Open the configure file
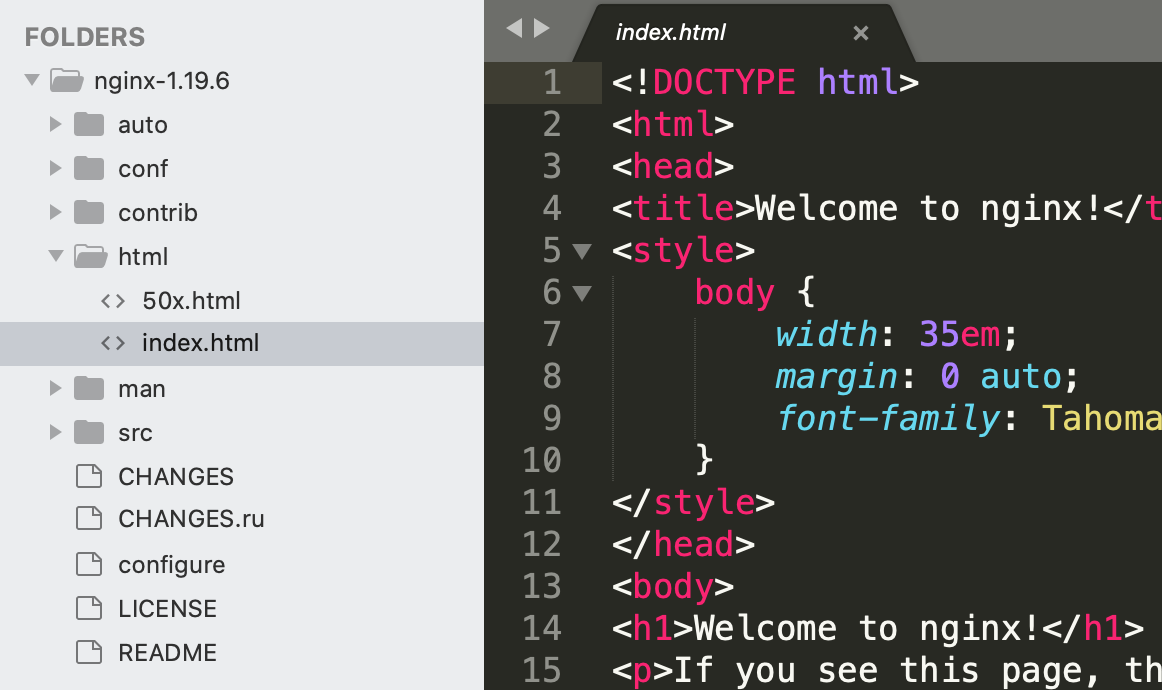The width and height of the screenshot is (1162, 690). pyautogui.click(x=171, y=565)
